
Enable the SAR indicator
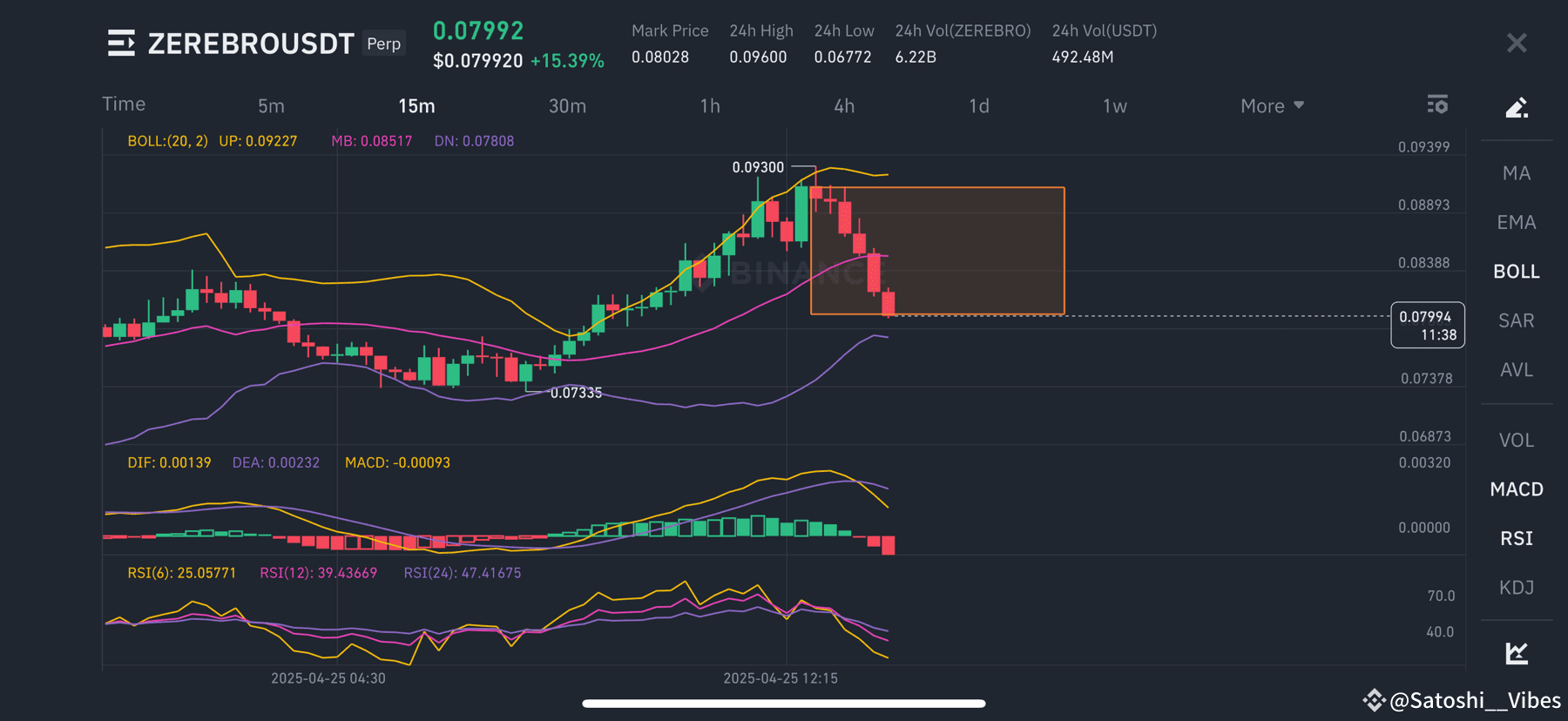pyautogui.click(x=1517, y=320)
